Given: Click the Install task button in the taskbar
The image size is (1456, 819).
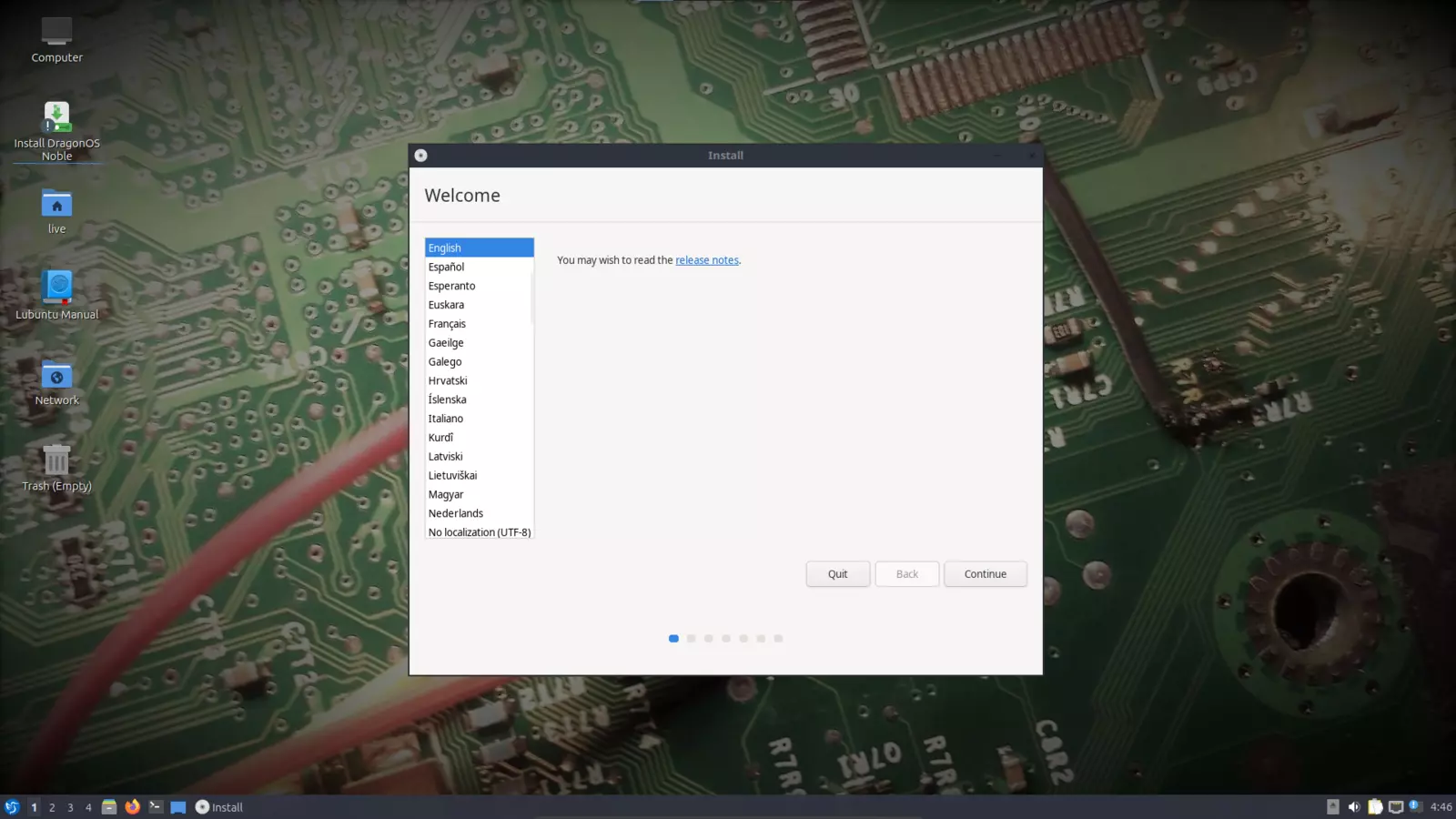Looking at the screenshot, I should click(219, 807).
